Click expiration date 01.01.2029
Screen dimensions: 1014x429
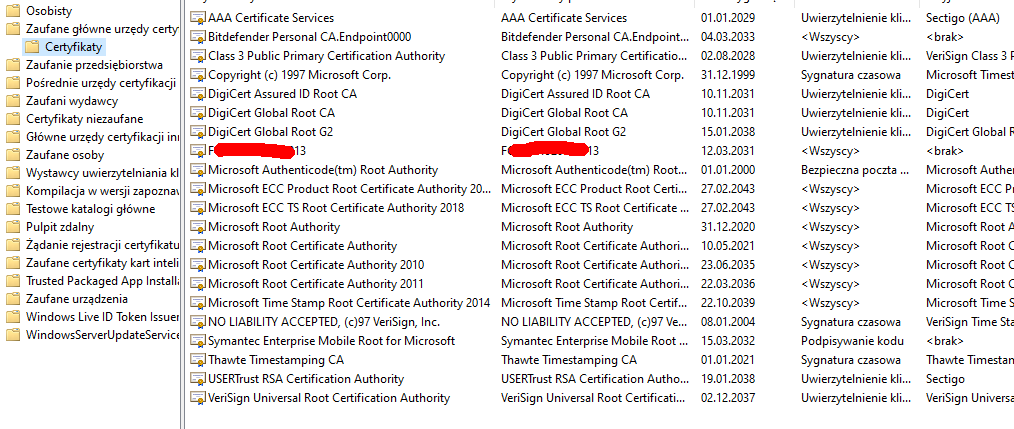728,18
